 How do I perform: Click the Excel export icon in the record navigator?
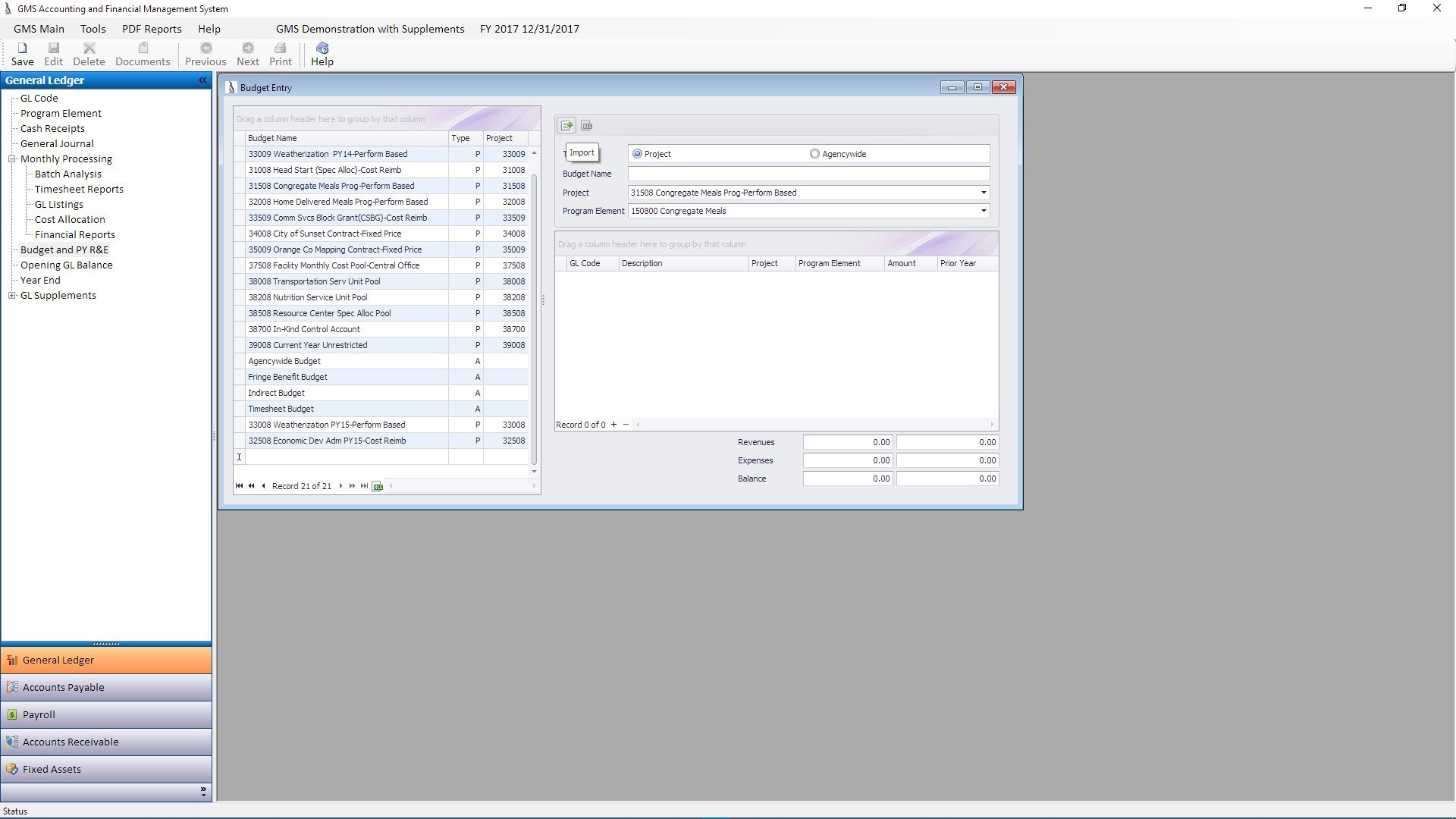coord(378,486)
